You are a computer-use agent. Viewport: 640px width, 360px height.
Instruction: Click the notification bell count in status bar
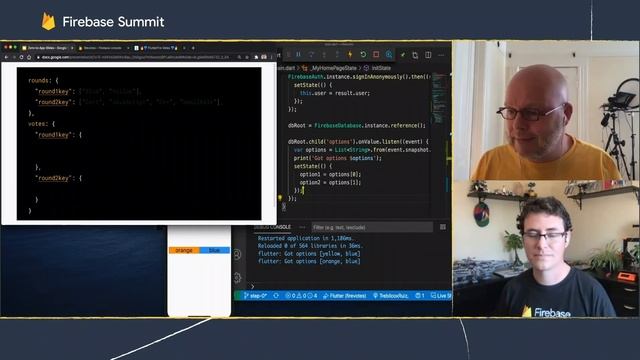[x=420, y=296]
